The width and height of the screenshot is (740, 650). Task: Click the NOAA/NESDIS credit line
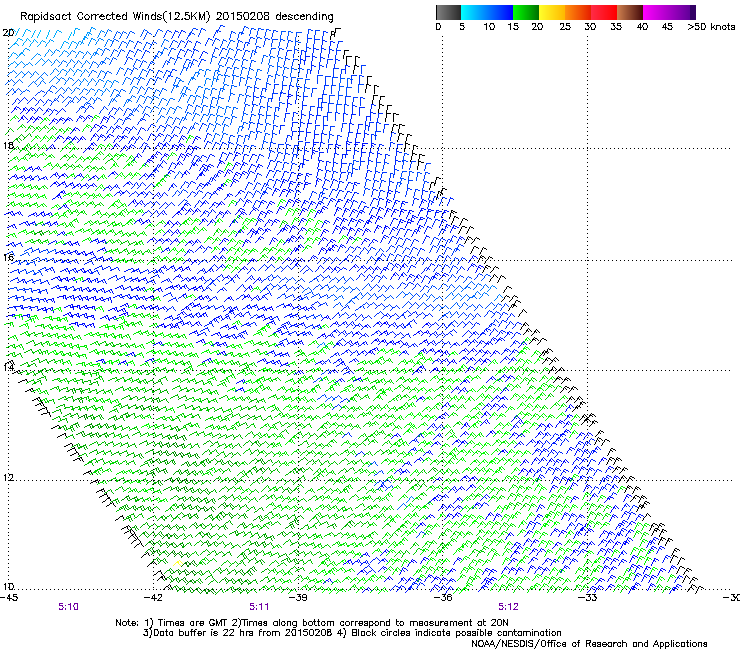click(x=589, y=643)
